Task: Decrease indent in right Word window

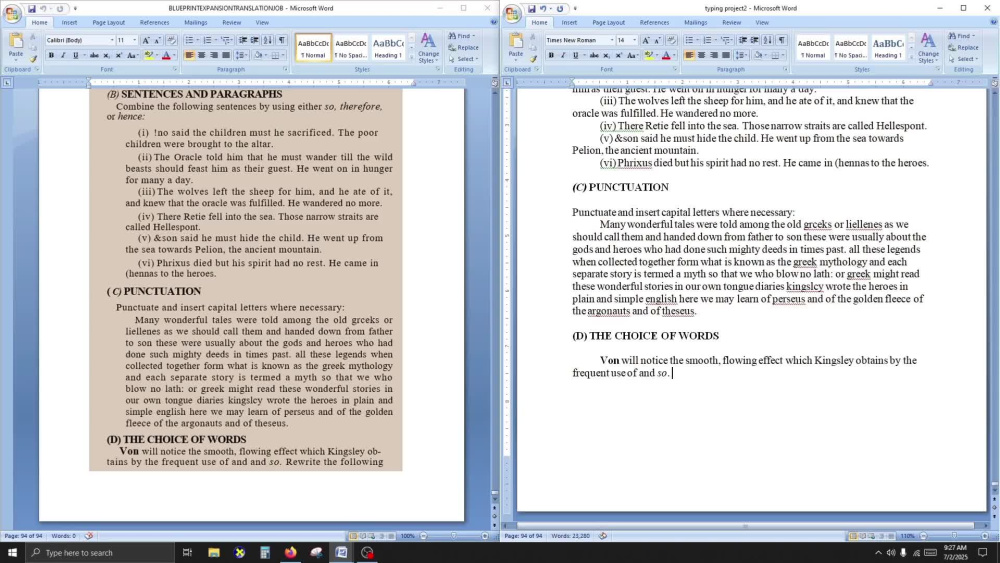Action: 742,40
